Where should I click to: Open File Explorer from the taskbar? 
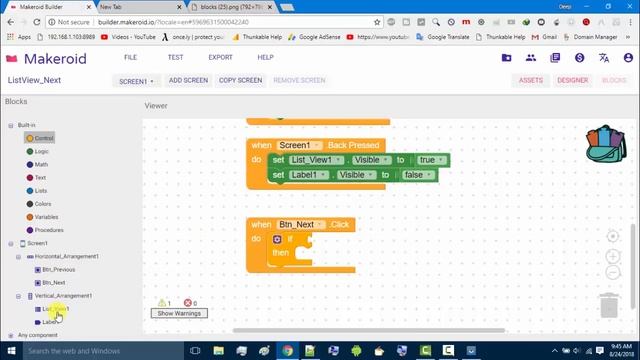218,351
